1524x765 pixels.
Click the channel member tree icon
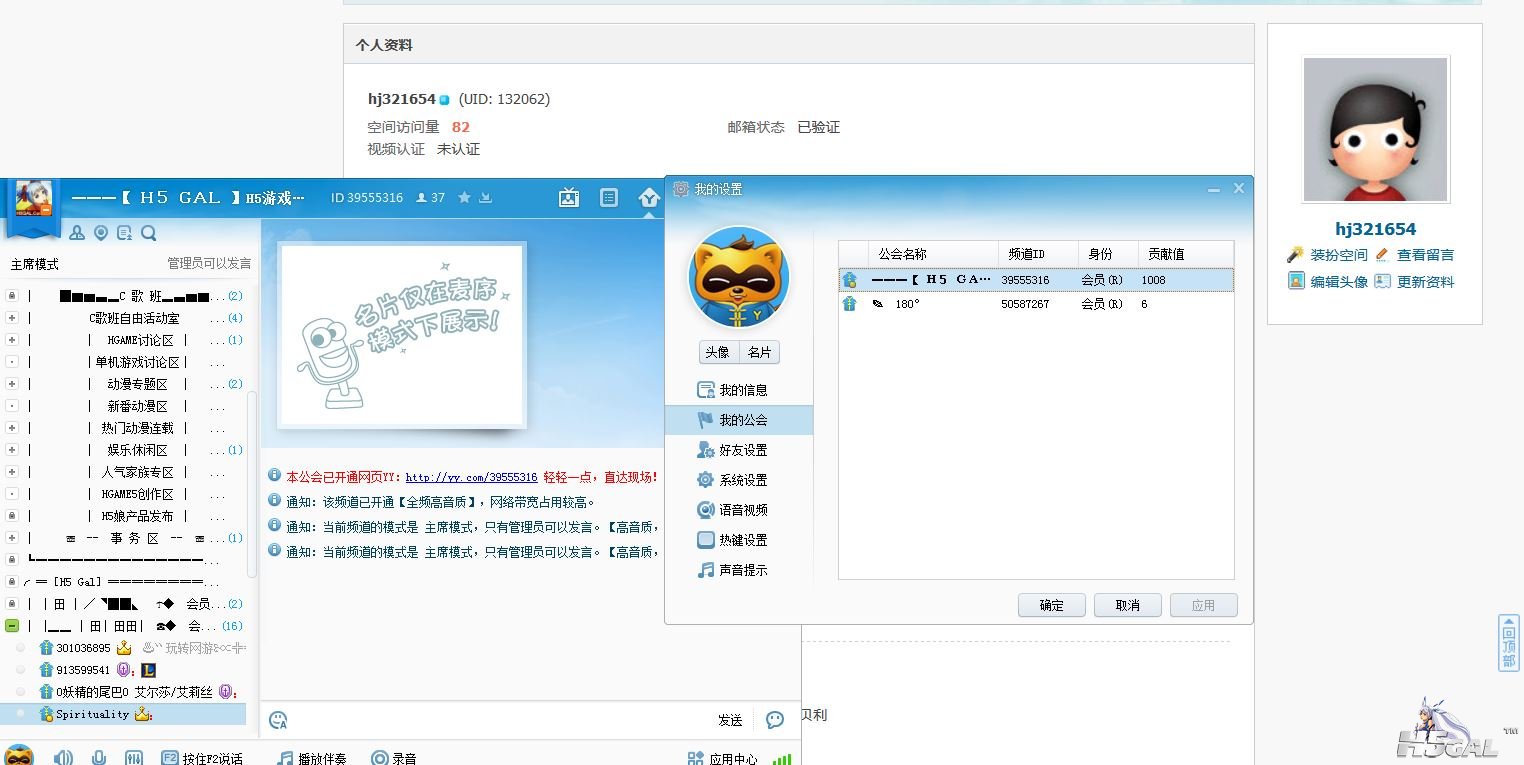[77, 233]
